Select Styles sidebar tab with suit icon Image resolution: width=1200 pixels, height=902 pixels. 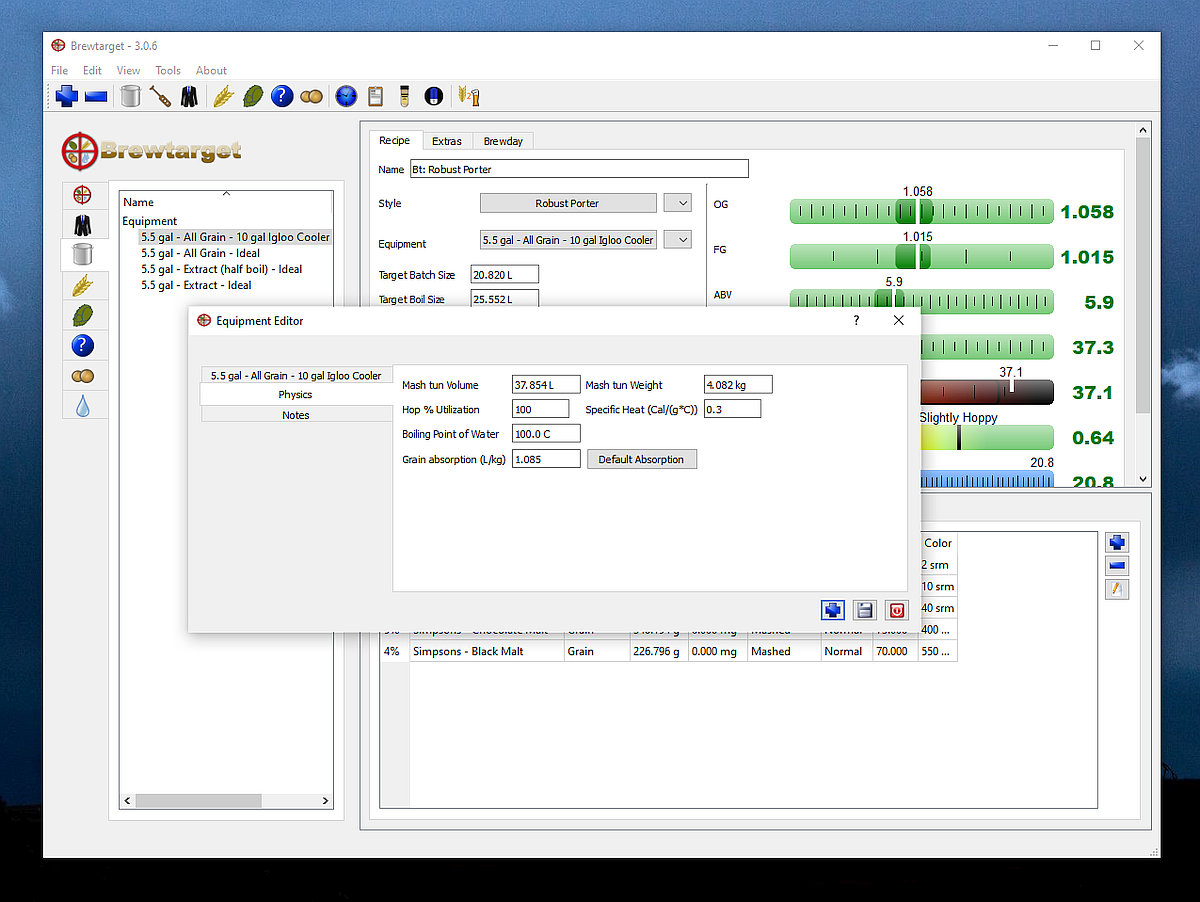click(83, 224)
